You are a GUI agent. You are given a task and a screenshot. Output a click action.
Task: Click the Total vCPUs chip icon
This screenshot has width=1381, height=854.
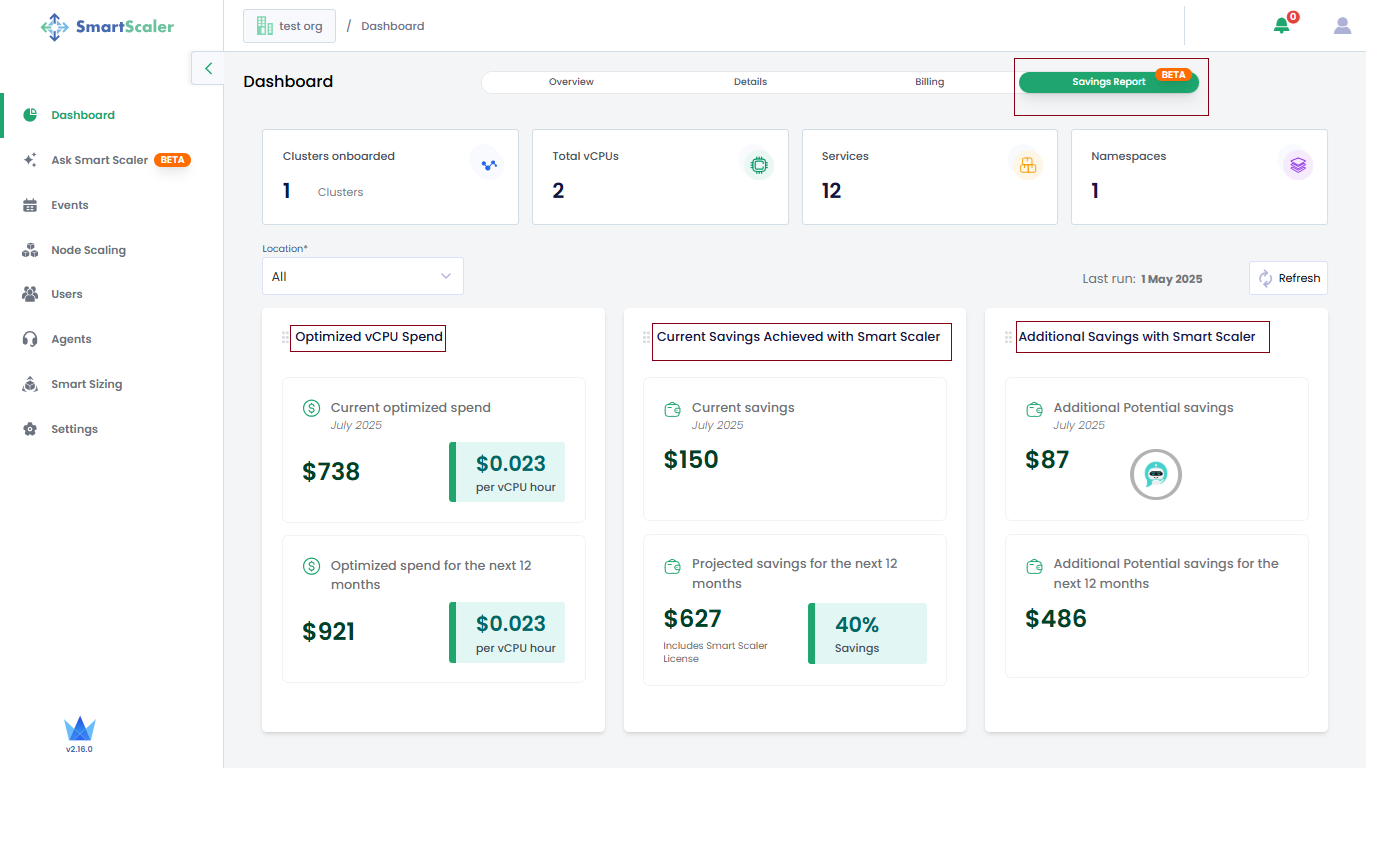click(x=758, y=163)
